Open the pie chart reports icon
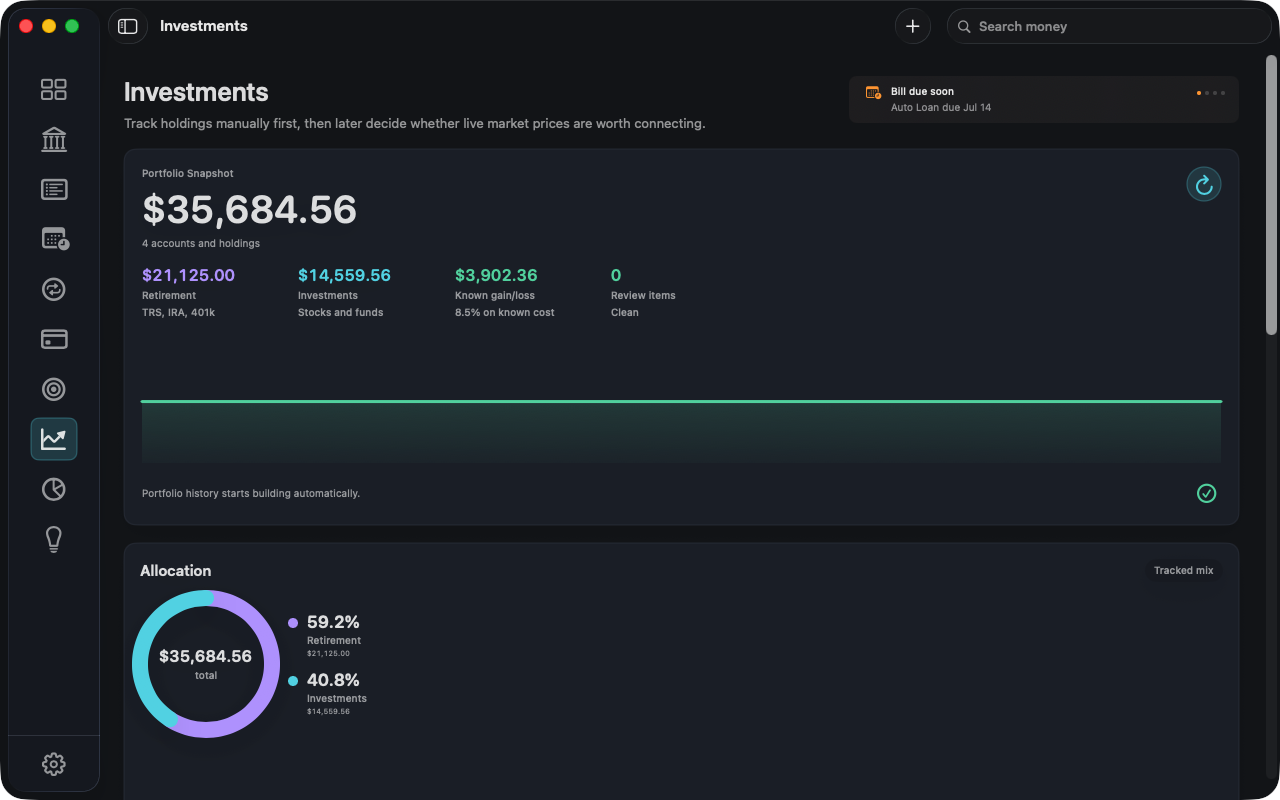The width and height of the screenshot is (1280, 800). (x=54, y=489)
